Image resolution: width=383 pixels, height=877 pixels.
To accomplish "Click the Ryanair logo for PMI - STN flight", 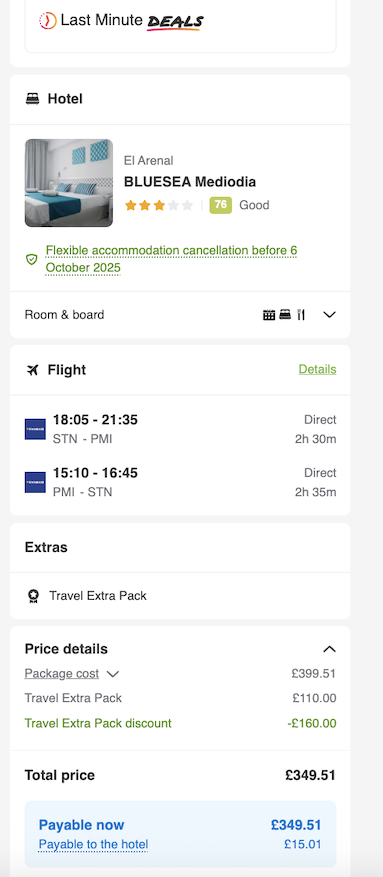I will tap(35, 482).
